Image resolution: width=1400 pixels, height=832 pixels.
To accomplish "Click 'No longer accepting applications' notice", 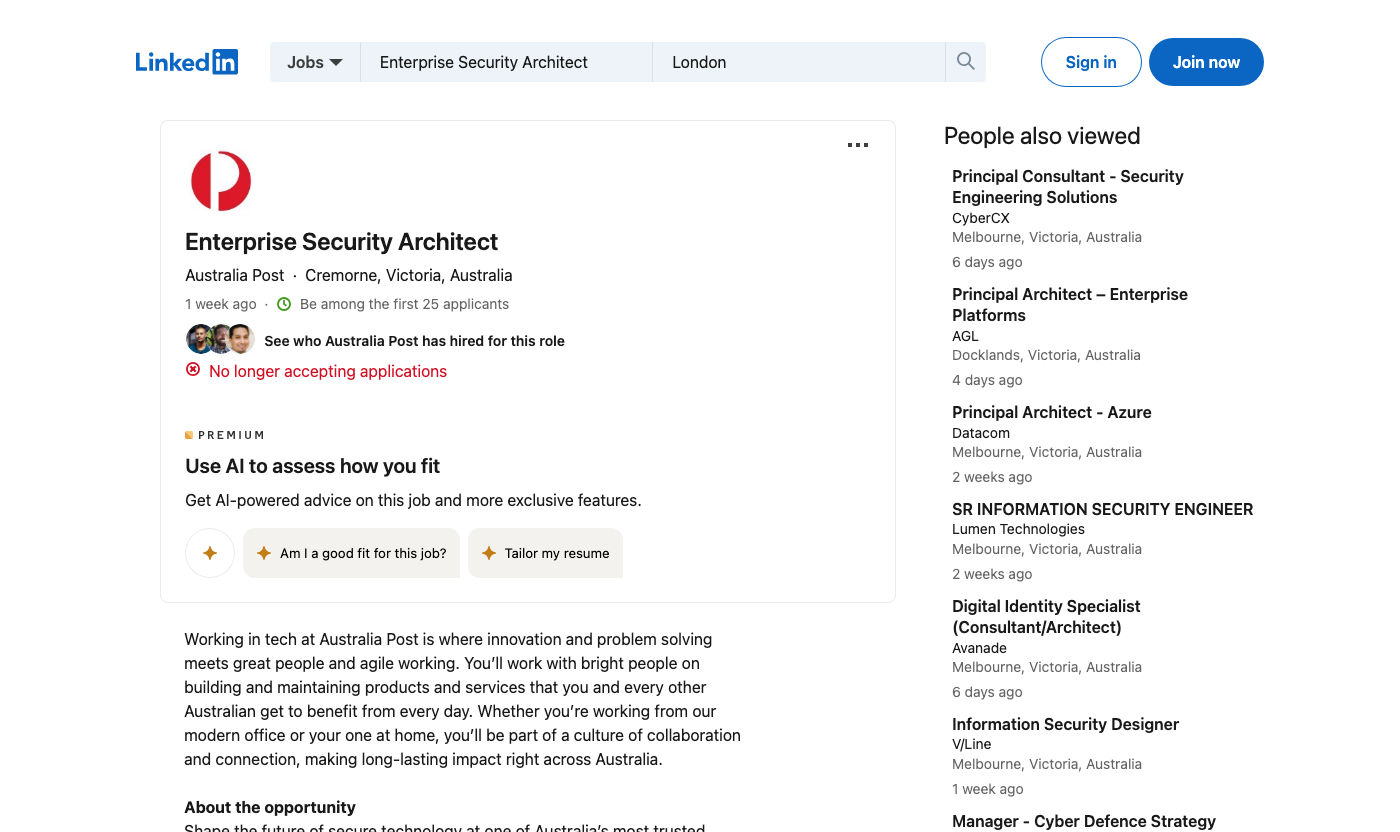I will pyautogui.click(x=328, y=371).
